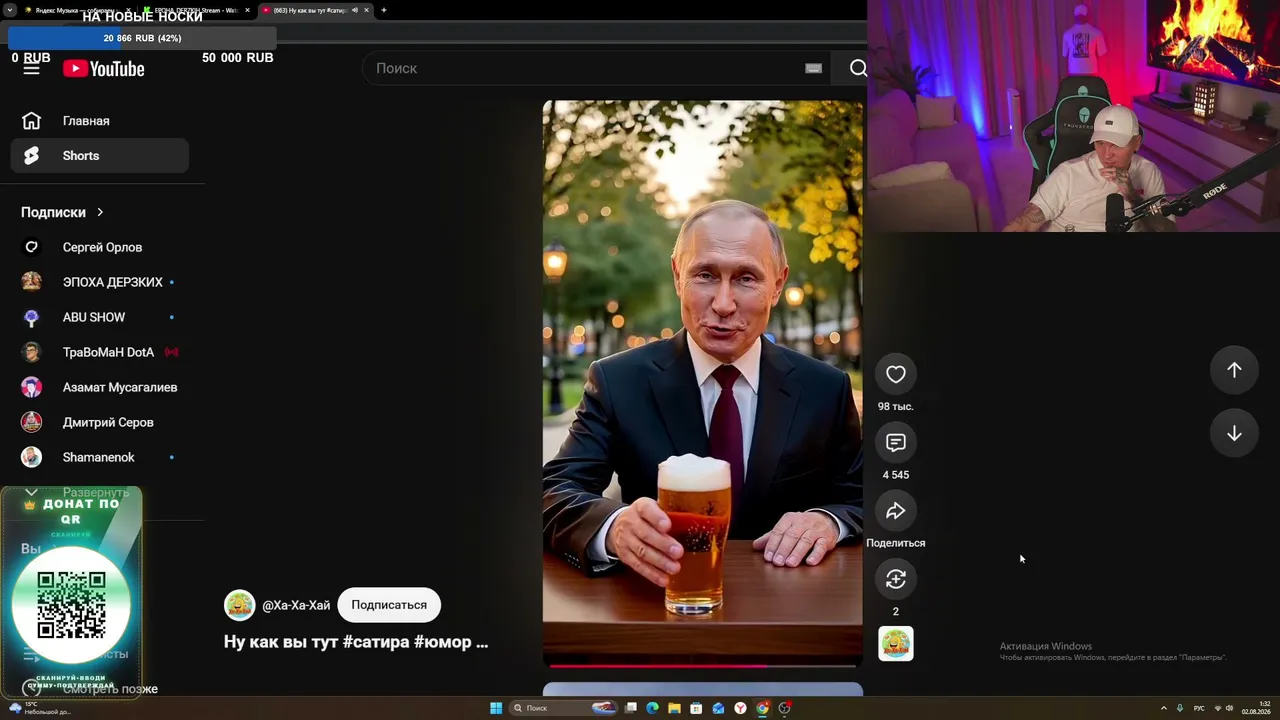Open the on-screen keyboard icon in search
Viewport: 1280px width, 720px height.
813,68
